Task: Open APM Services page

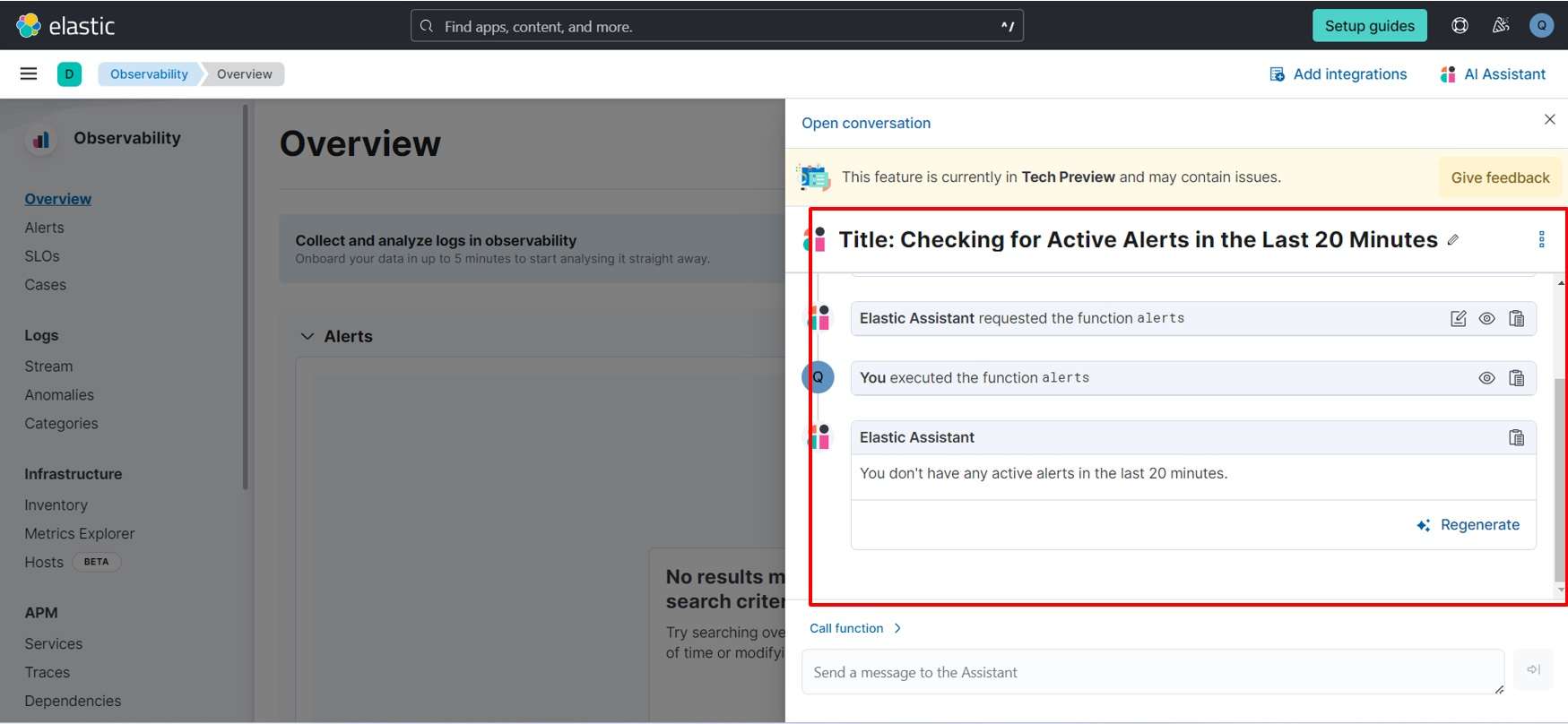Action: coord(54,644)
